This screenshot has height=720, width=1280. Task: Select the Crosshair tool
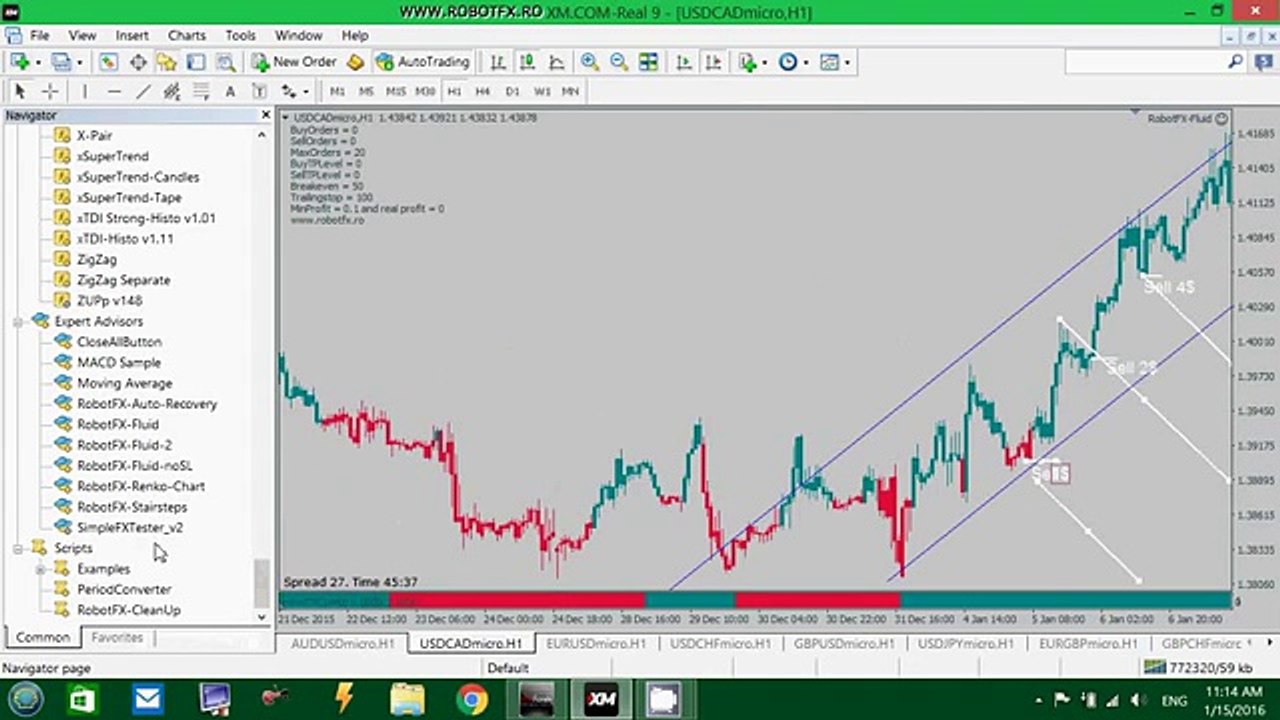point(48,91)
